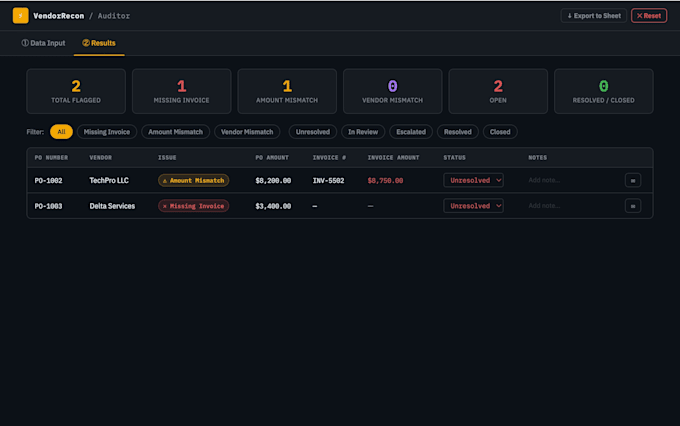Open status dropdown for TechPro LLC row
This screenshot has width=680, height=426.
coord(473,180)
